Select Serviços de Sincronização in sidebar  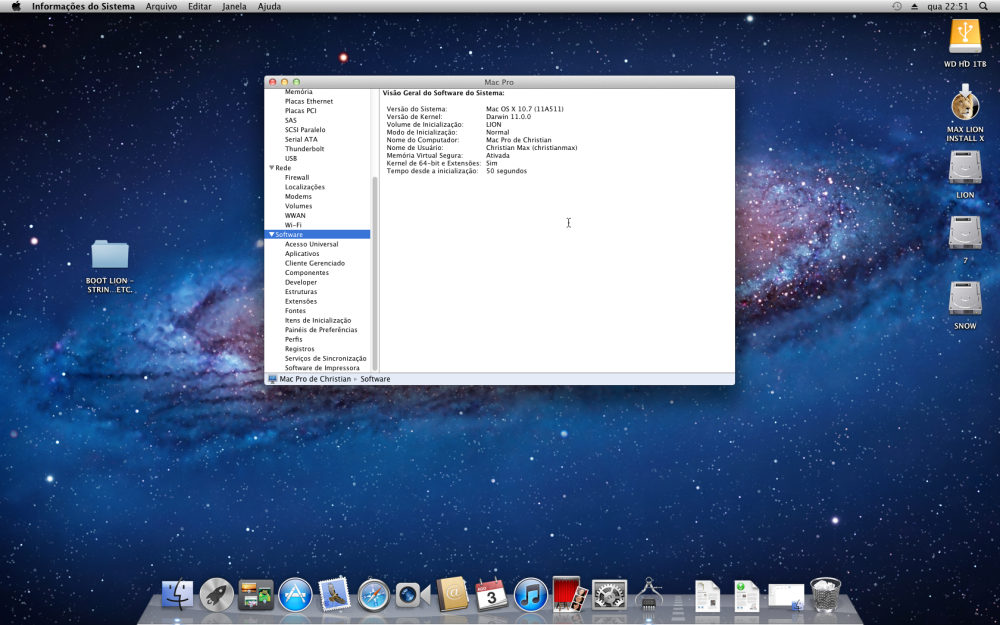(326, 358)
